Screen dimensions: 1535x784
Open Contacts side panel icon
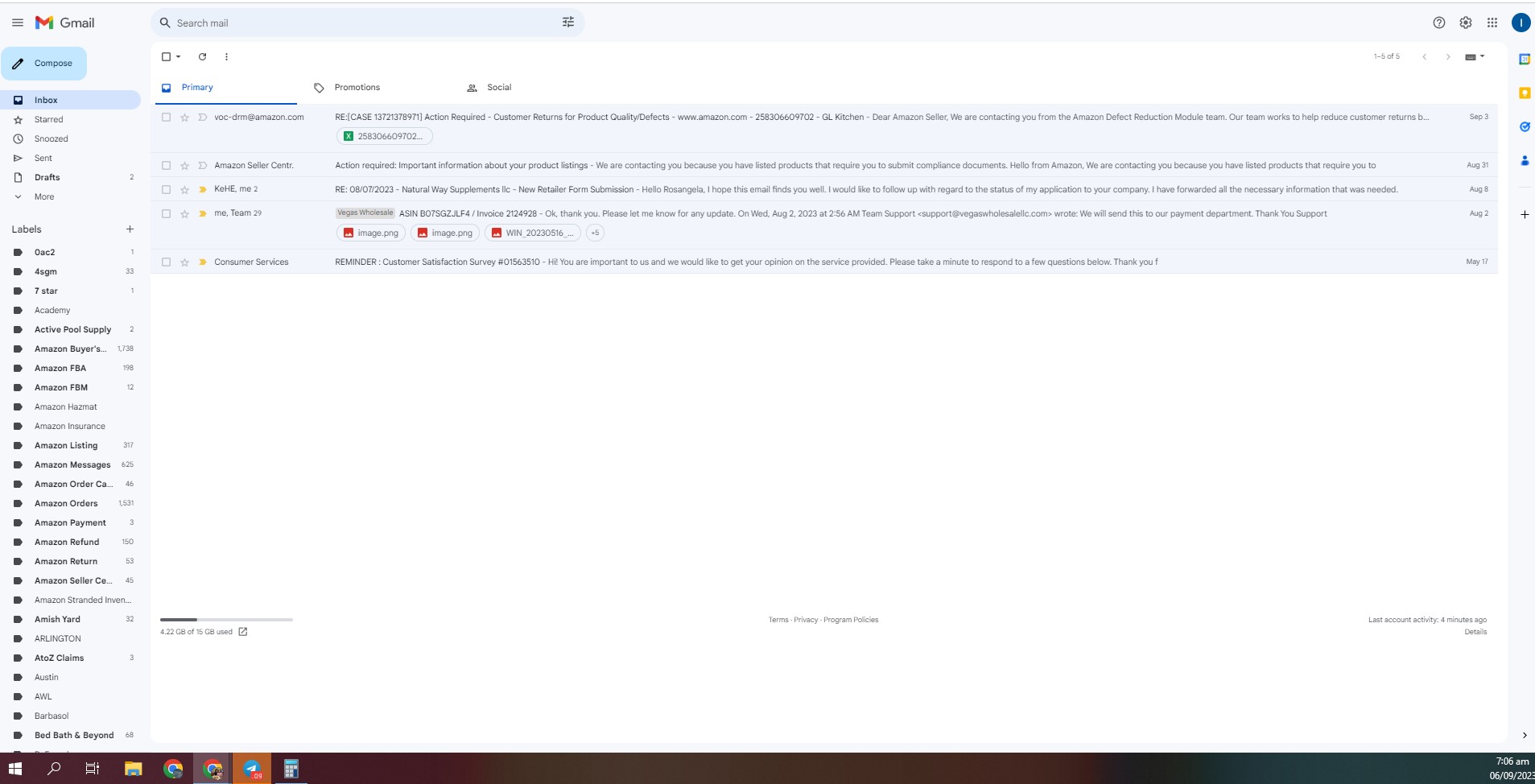pos(1525,160)
